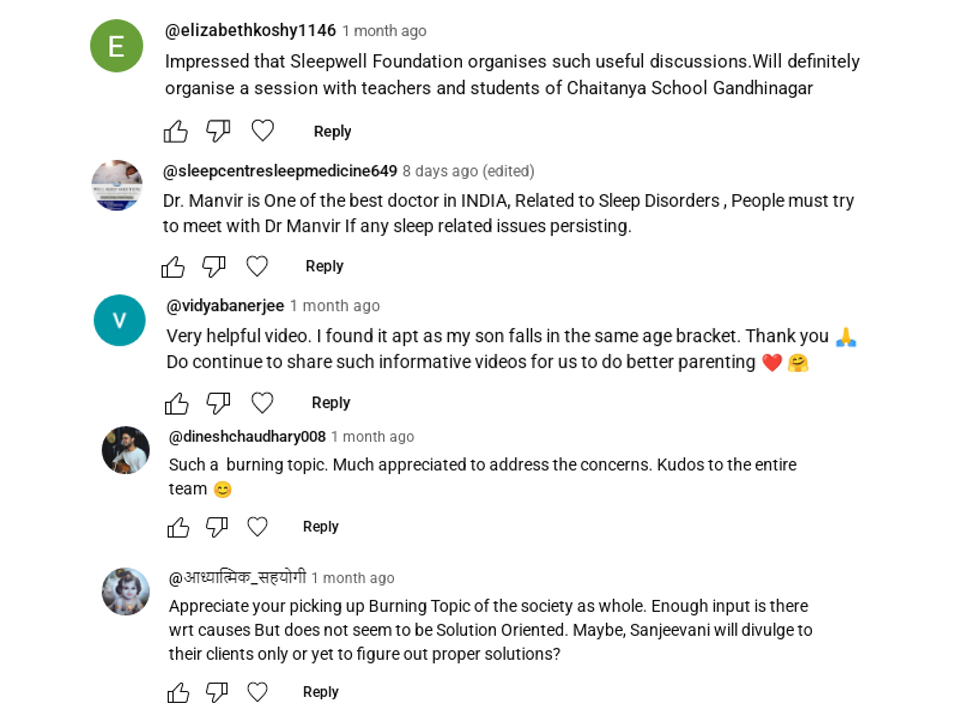
Task: Reply to vidyabanerjee's comment
Action: pos(330,403)
